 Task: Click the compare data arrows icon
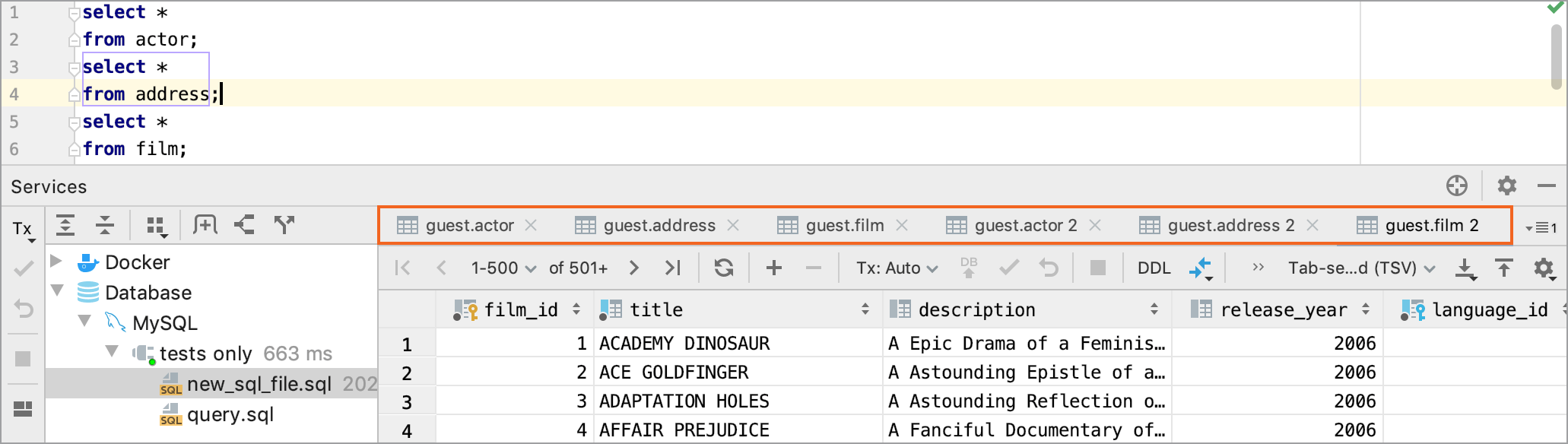[x=1201, y=268]
